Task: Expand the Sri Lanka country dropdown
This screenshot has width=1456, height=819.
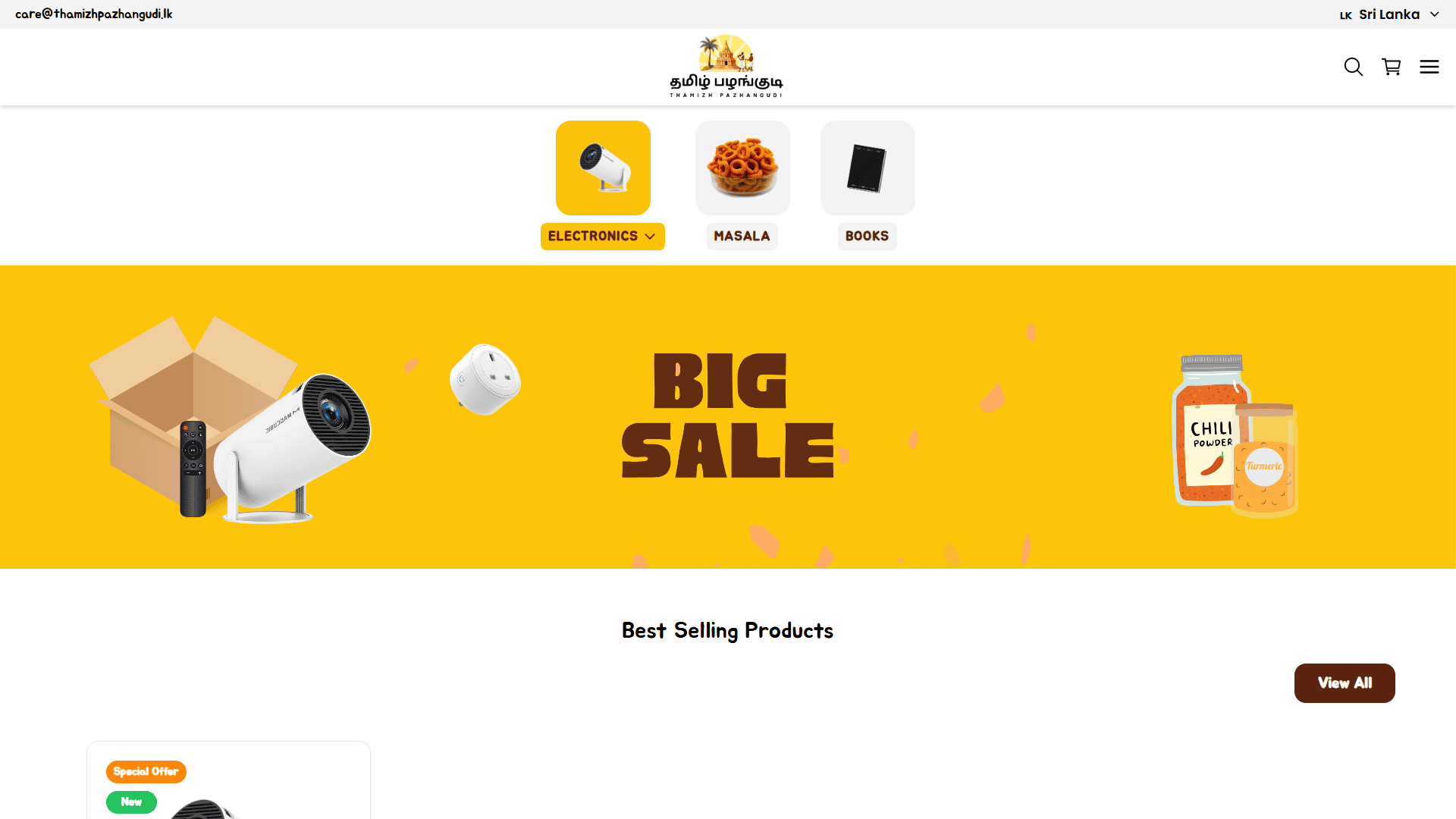Action: pyautogui.click(x=1389, y=14)
